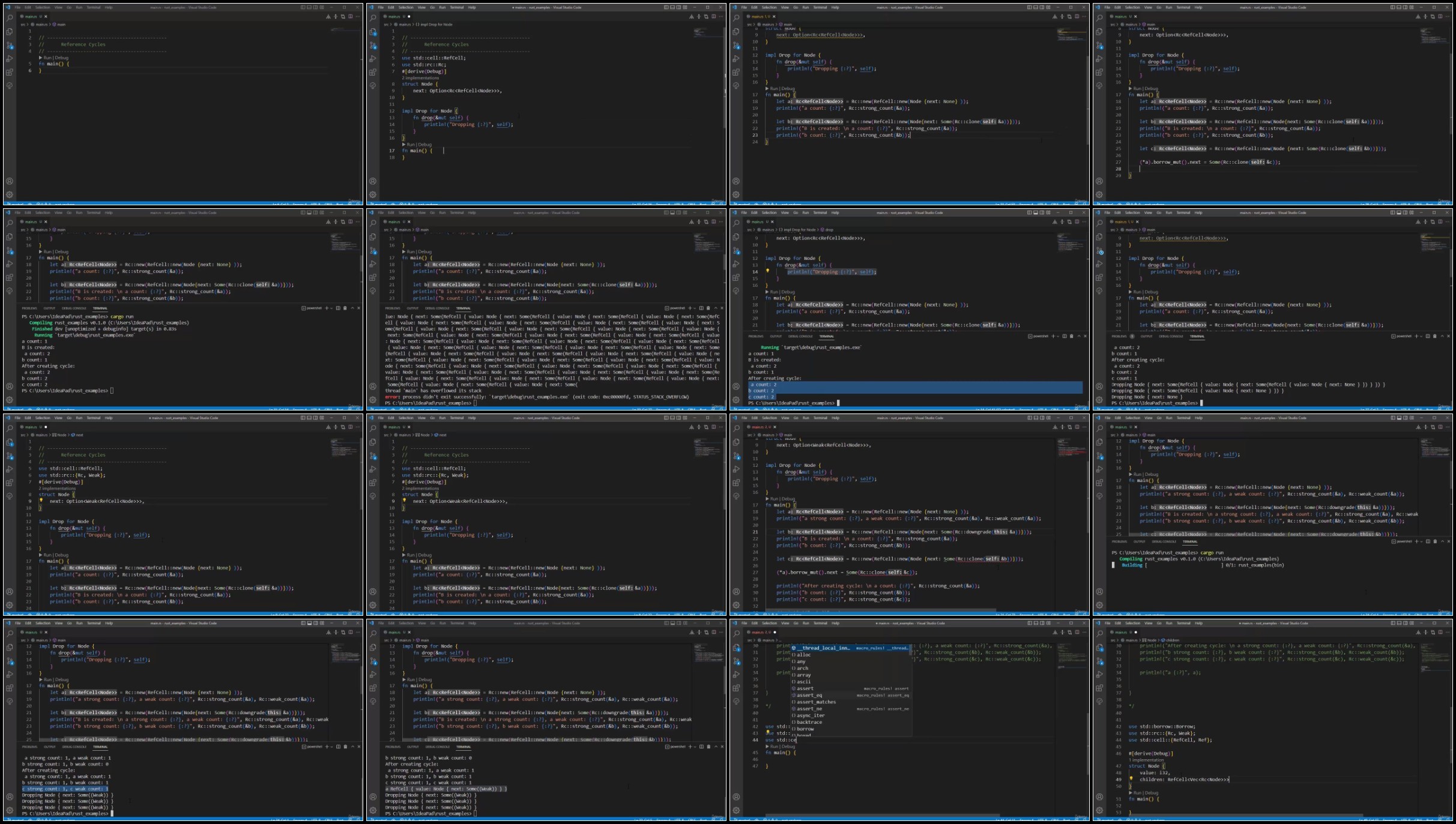Open launch profile chevron in the 'c count: 2' frame
The image size is (1456, 824).
[331, 308]
